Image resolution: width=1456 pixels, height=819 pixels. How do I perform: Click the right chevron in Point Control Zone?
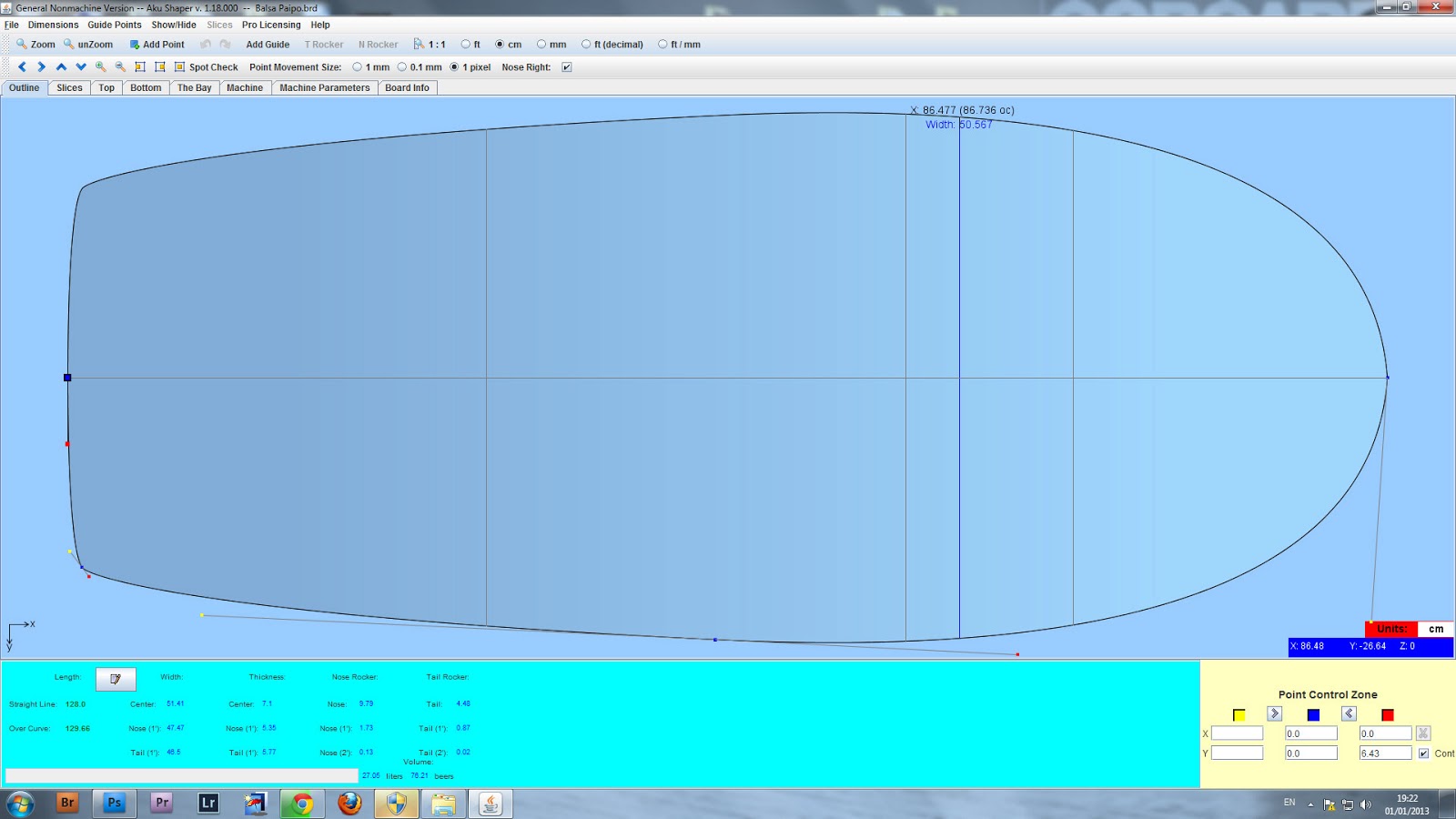pos(1274,714)
